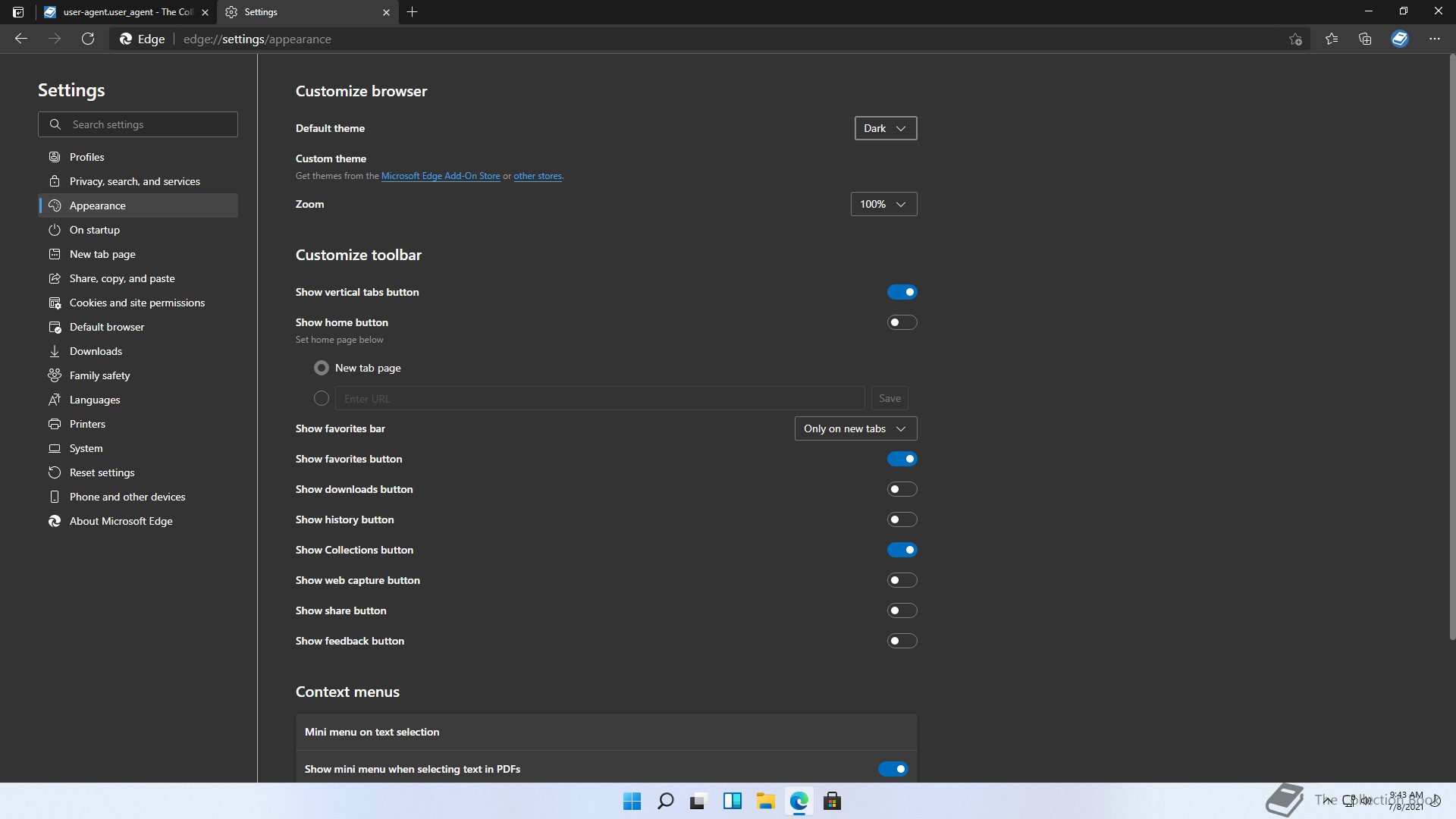Open the Default theme Dark dropdown
The image size is (1456, 819).
tap(885, 128)
